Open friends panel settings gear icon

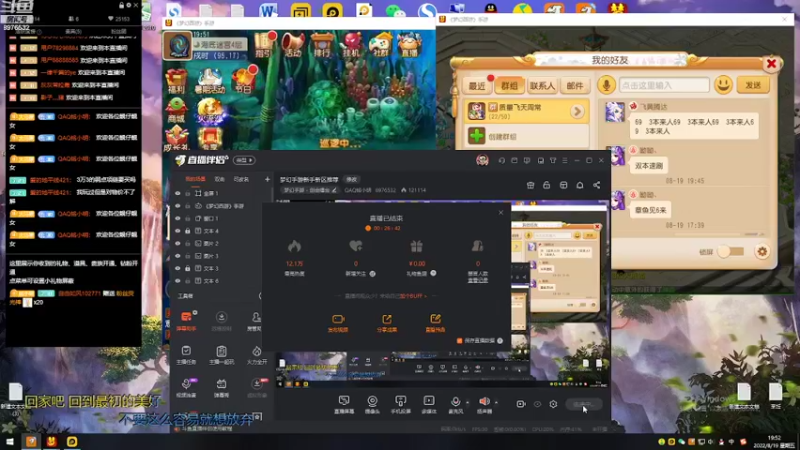coord(762,251)
